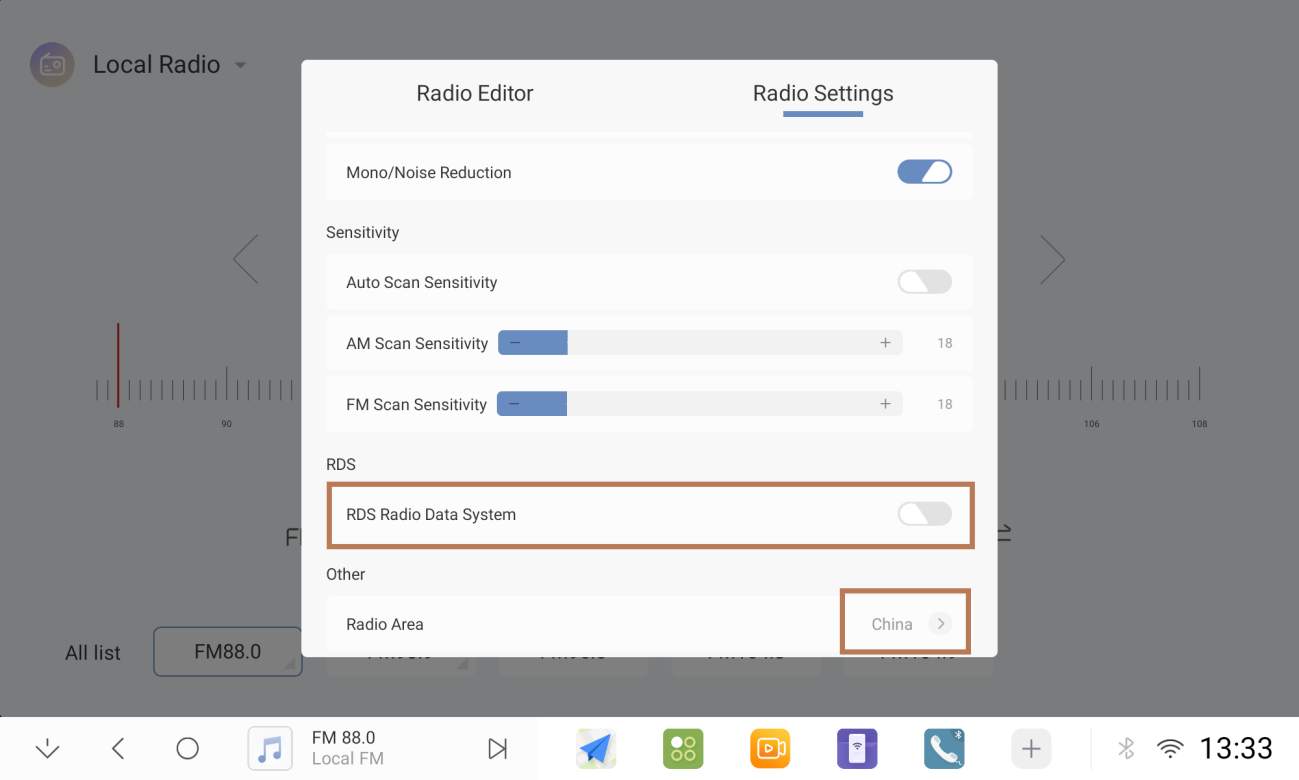Switch to the Radio Editor tab
This screenshot has height=780, width=1299.
pyautogui.click(x=474, y=93)
